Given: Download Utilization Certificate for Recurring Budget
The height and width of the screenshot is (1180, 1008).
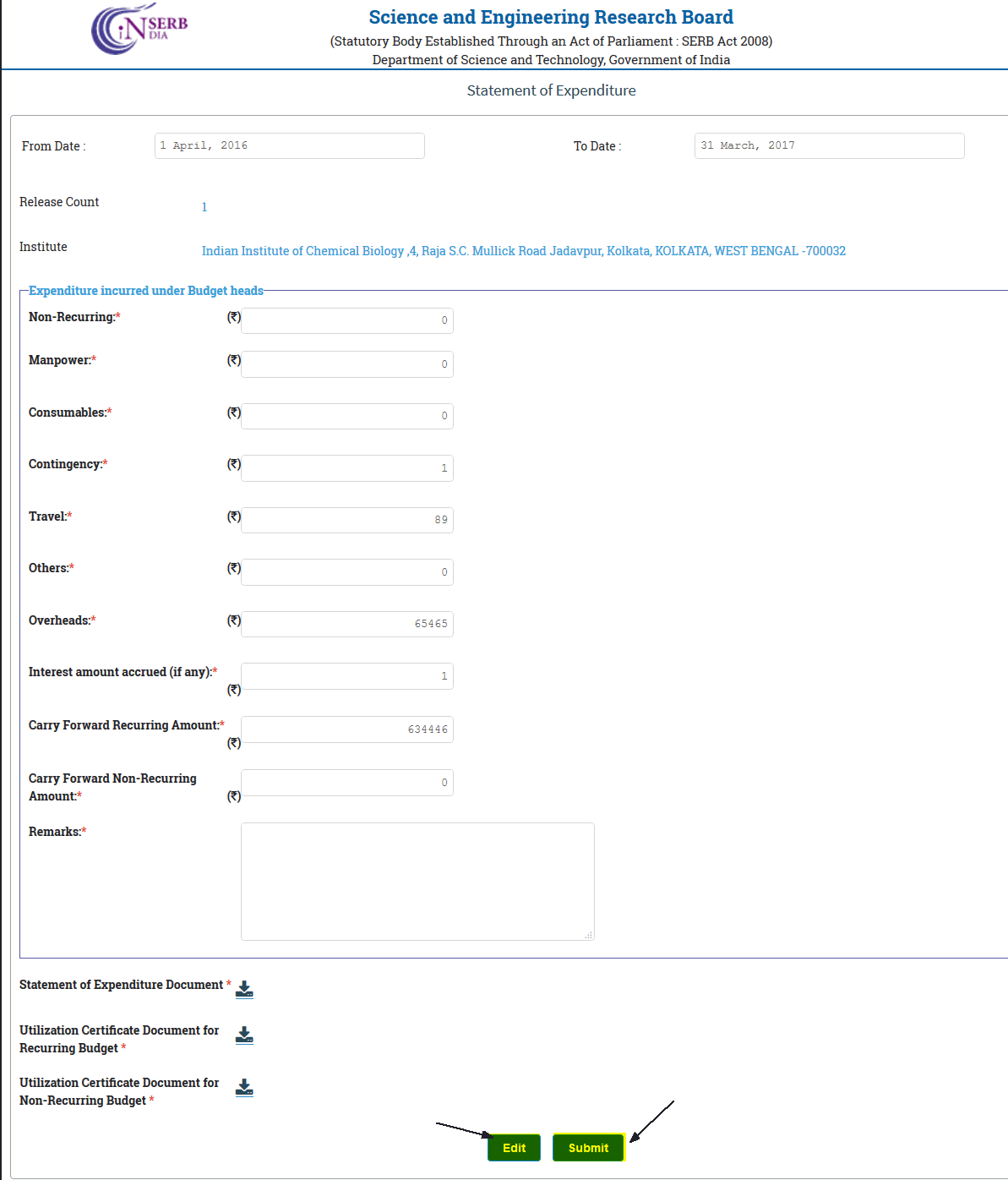Looking at the screenshot, I should [244, 1035].
